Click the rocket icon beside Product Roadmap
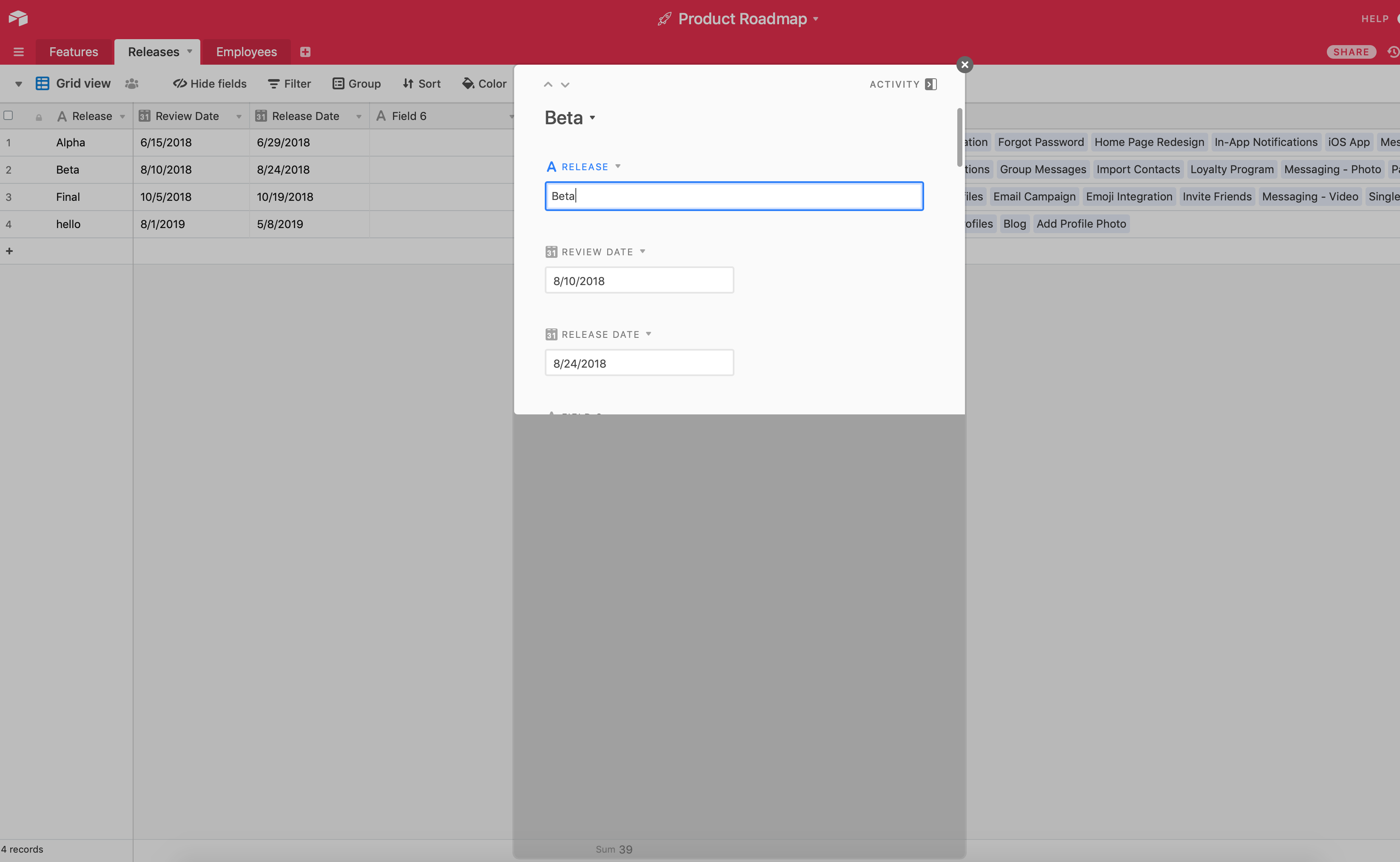 [664, 19]
